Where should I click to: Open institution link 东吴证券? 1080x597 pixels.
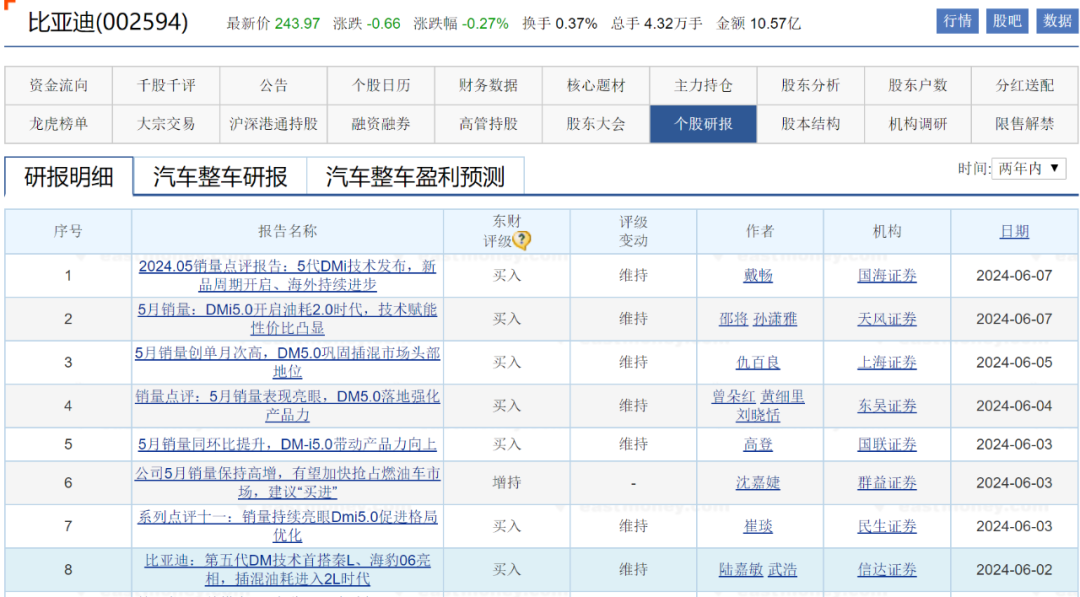click(x=887, y=406)
